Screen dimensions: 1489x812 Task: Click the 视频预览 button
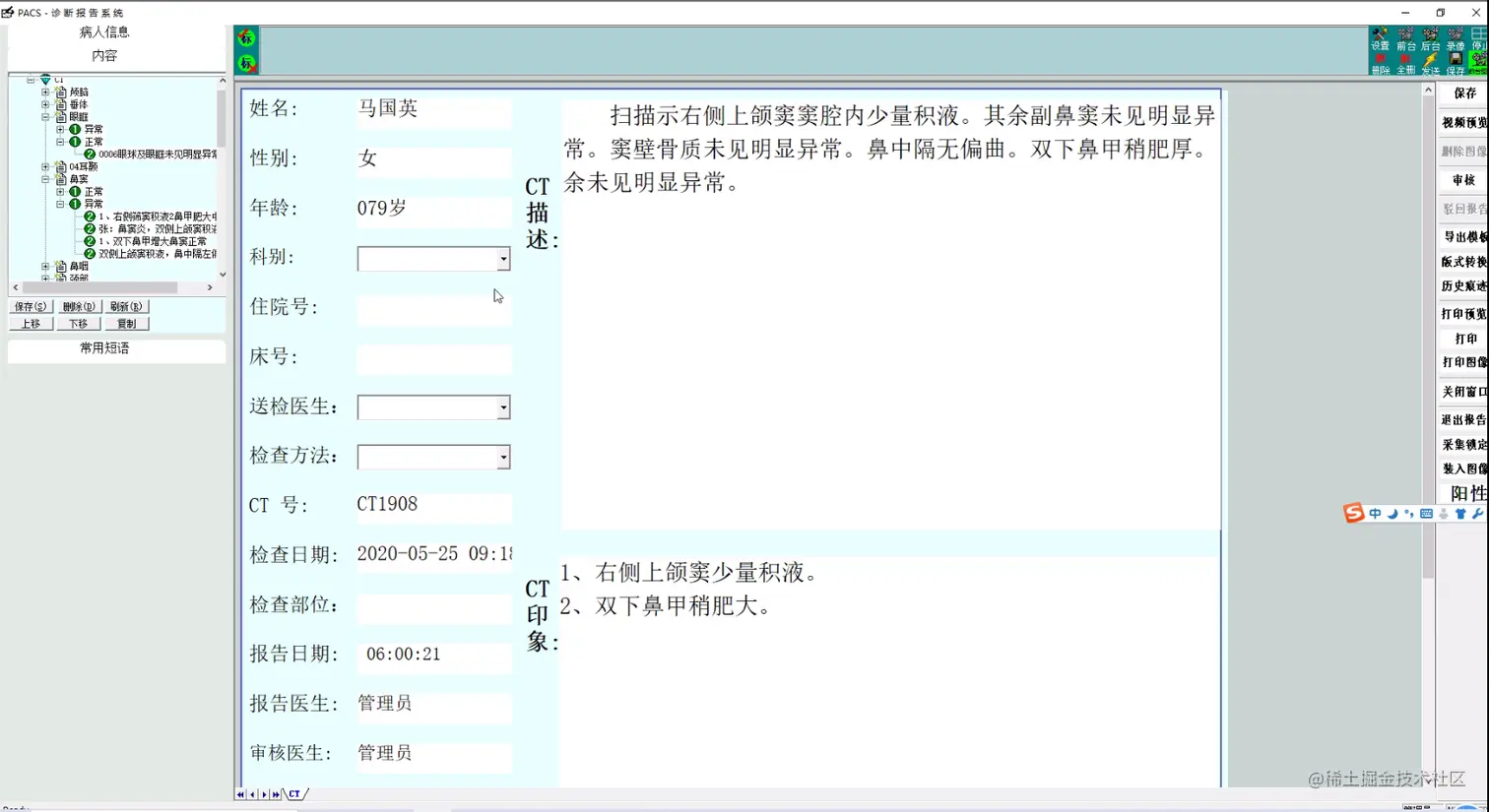coord(1463,123)
